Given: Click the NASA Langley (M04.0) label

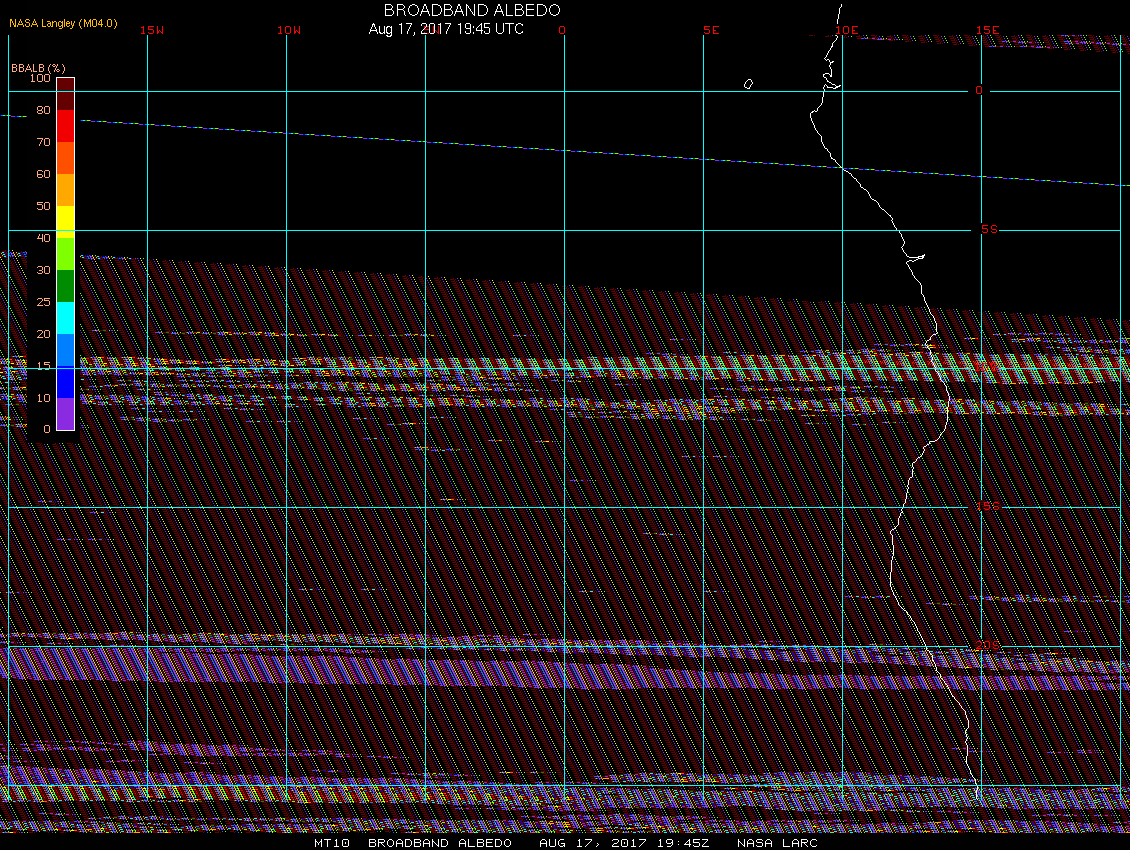Looking at the screenshot, I should click(63, 23).
